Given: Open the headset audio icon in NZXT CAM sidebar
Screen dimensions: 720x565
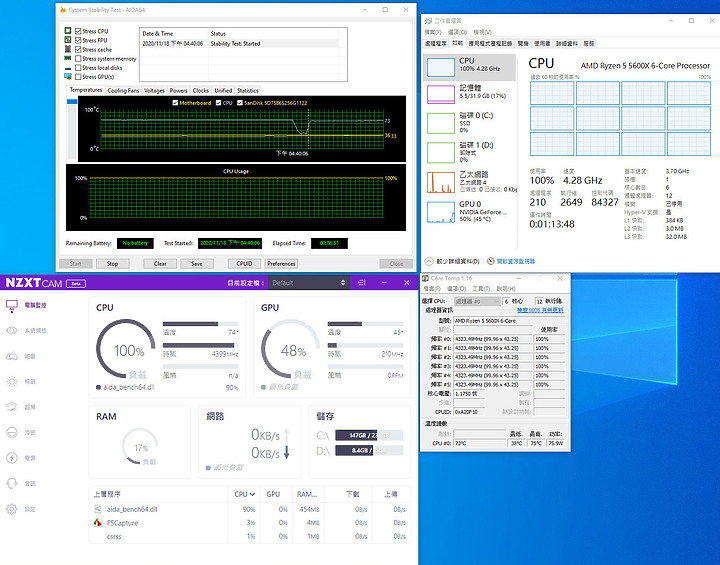Looking at the screenshot, I should pyautogui.click(x=11, y=483).
